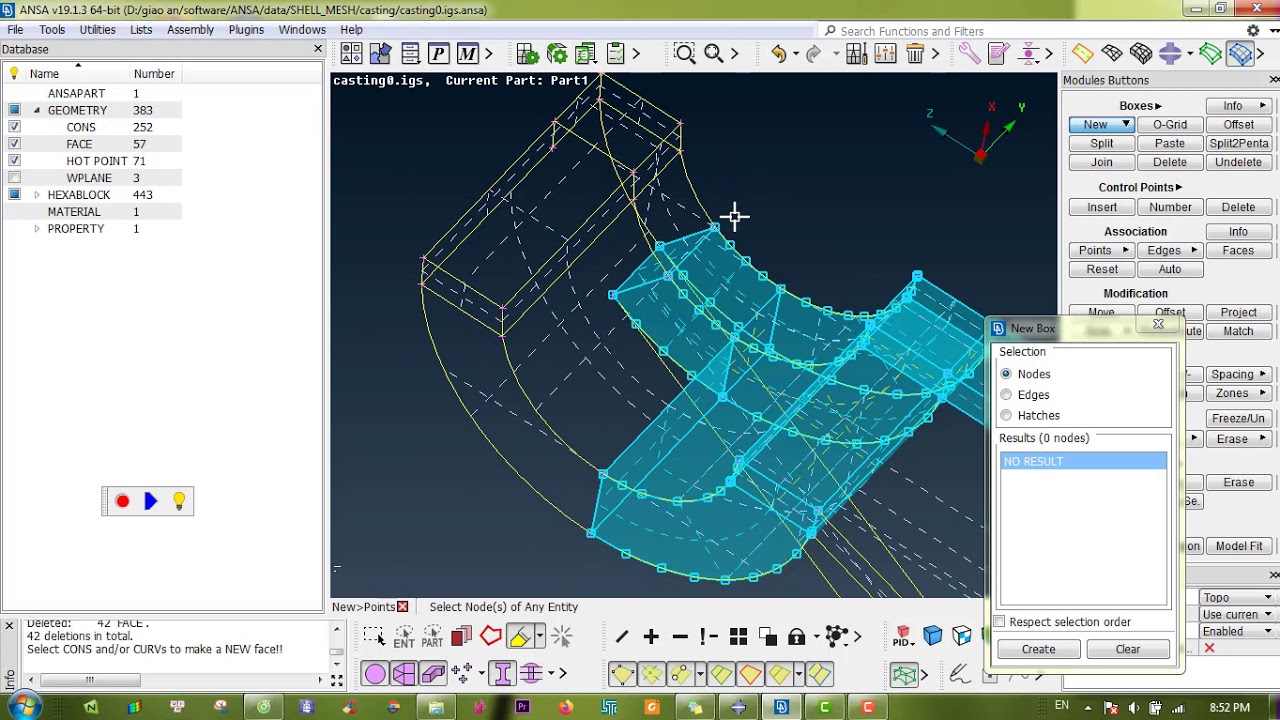Click the Clear button in New Box

(x=1128, y=650)
